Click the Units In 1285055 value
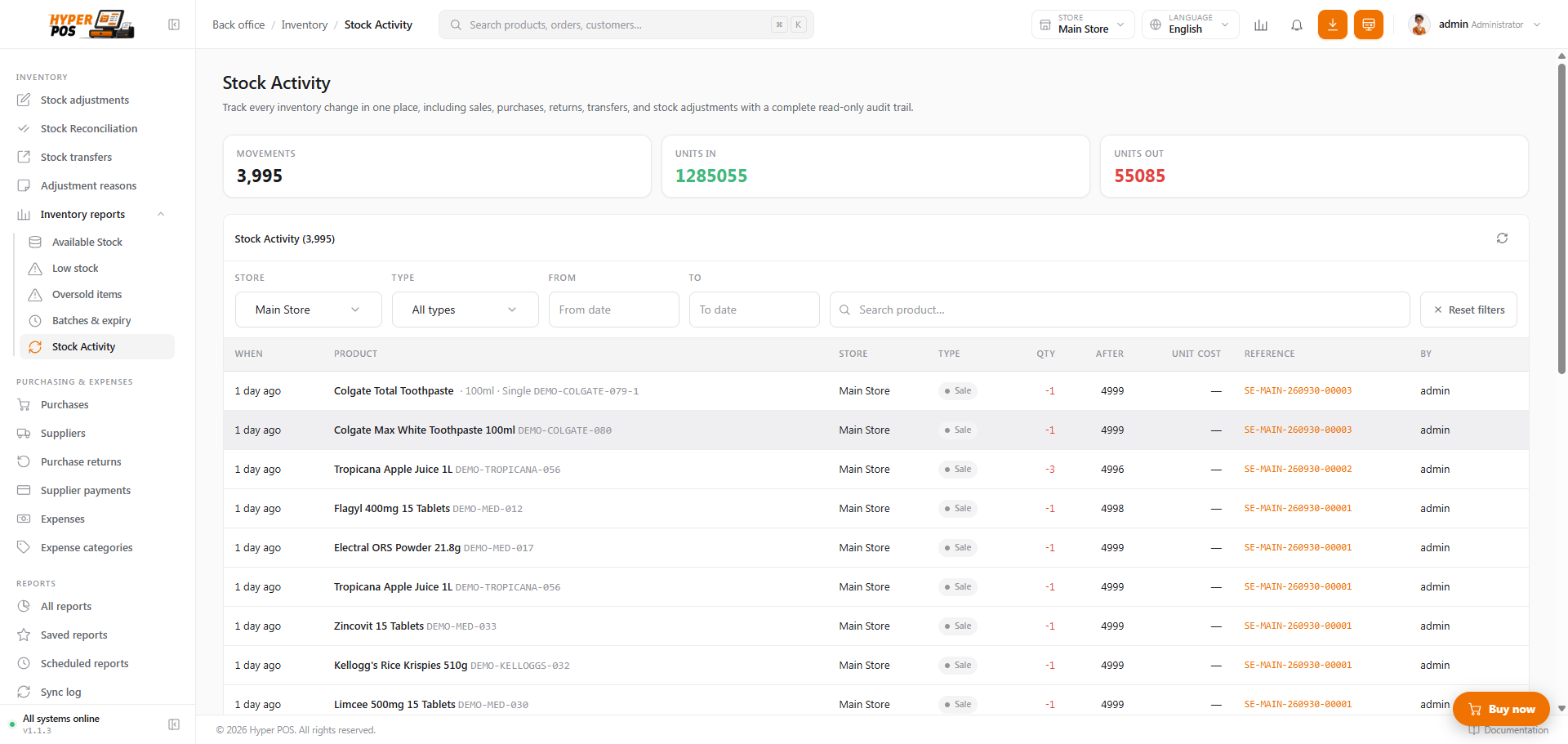 coord(711,176)
